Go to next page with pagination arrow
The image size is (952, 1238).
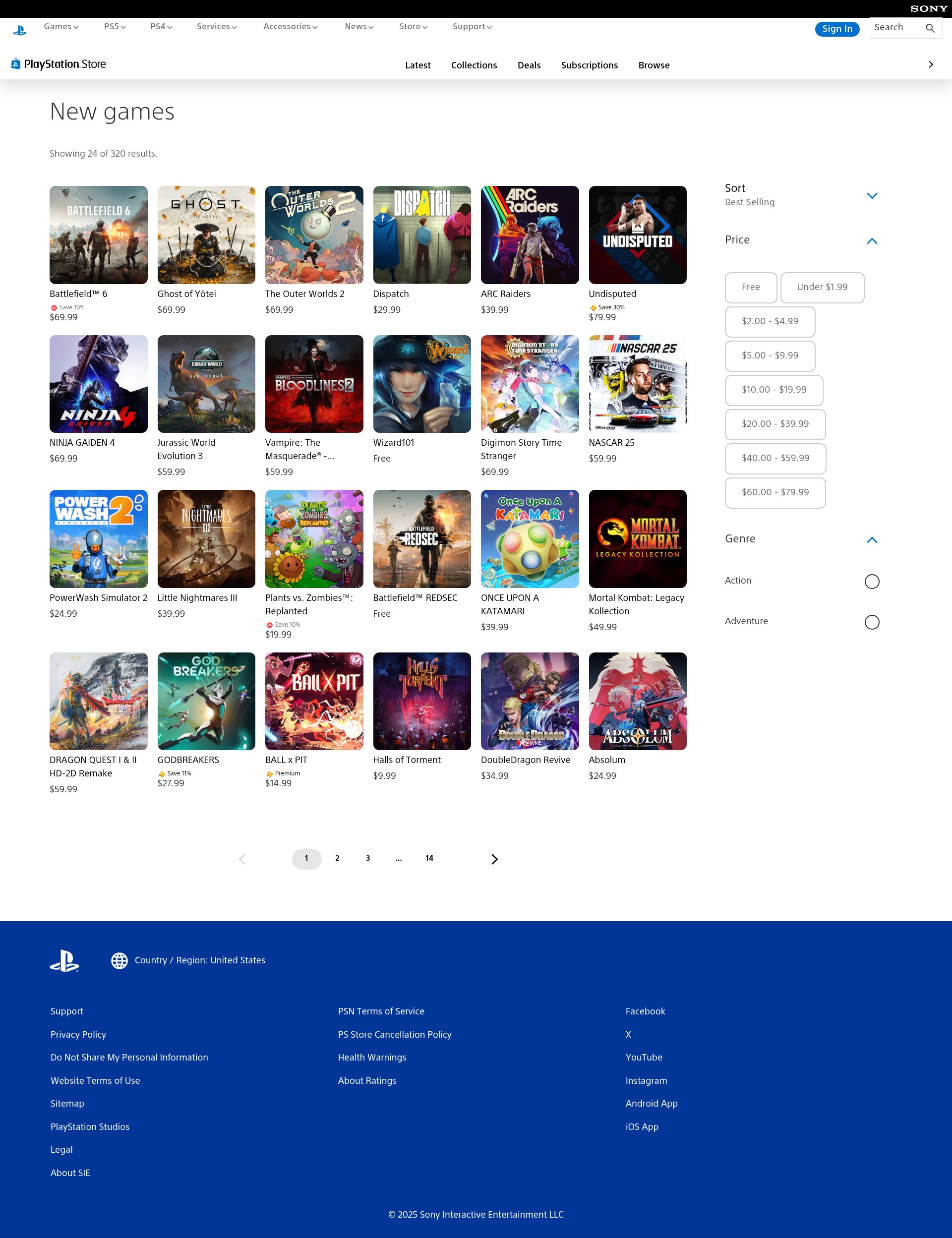pos(494,859)
